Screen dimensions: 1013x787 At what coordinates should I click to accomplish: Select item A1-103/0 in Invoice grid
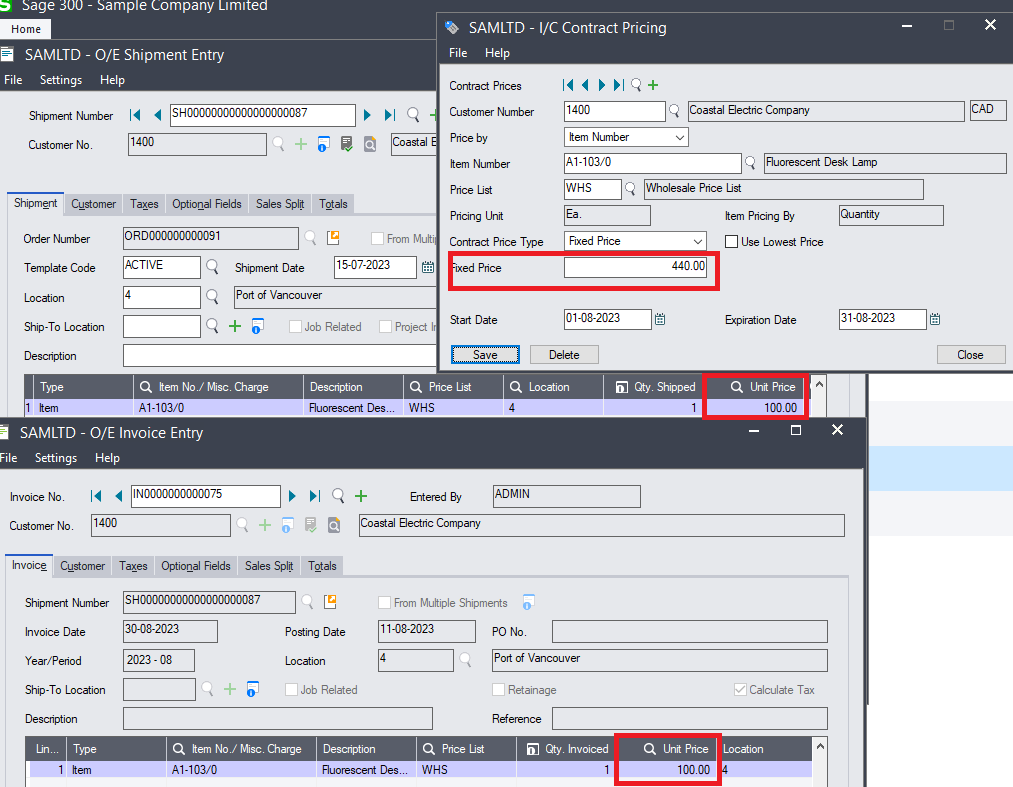[240, 770]
